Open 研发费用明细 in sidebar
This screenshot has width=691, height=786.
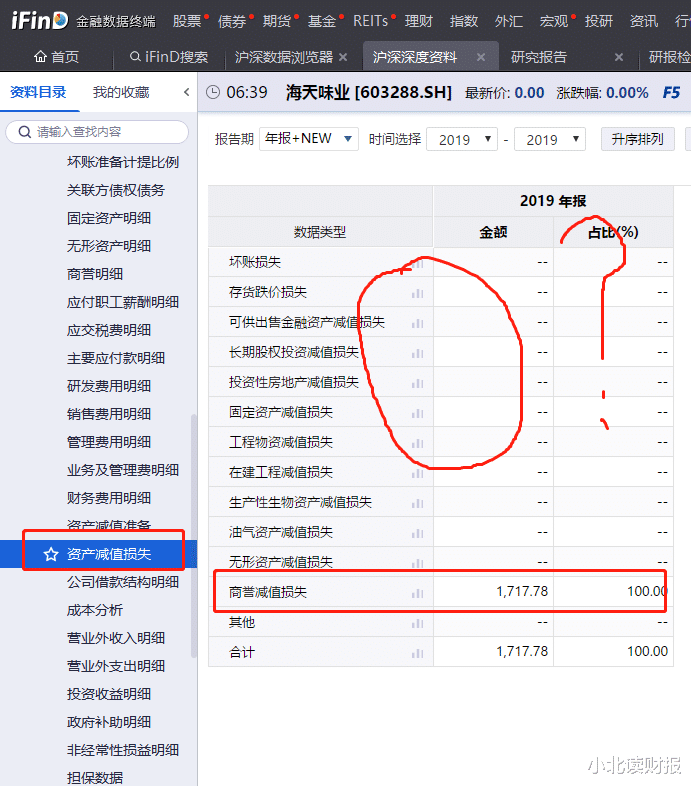point(109,386)
